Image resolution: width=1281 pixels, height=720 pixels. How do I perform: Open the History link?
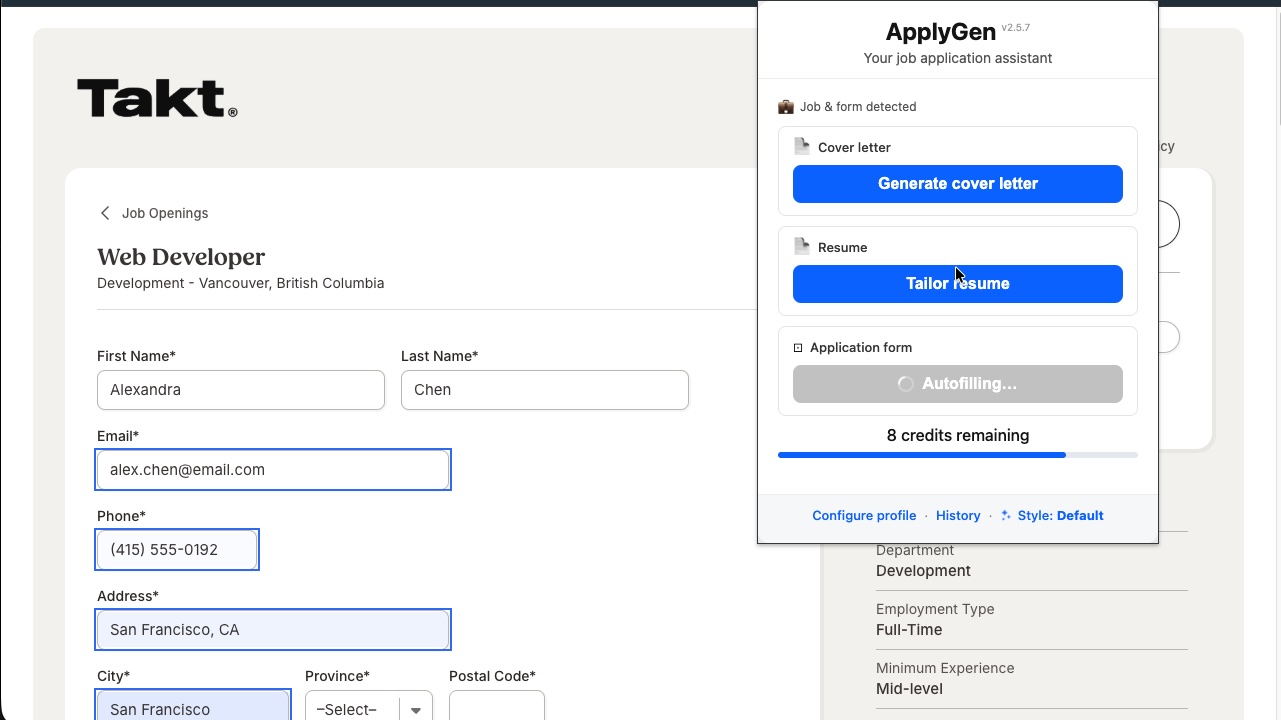tap(958, 516)
